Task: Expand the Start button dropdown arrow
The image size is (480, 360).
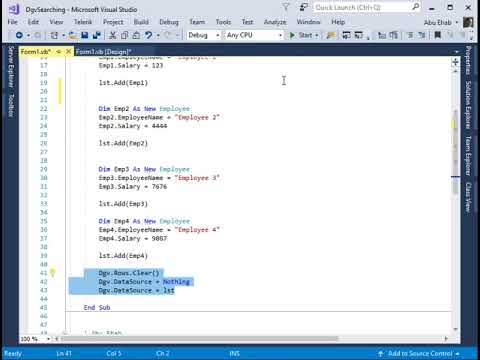Action: [317, 35]
